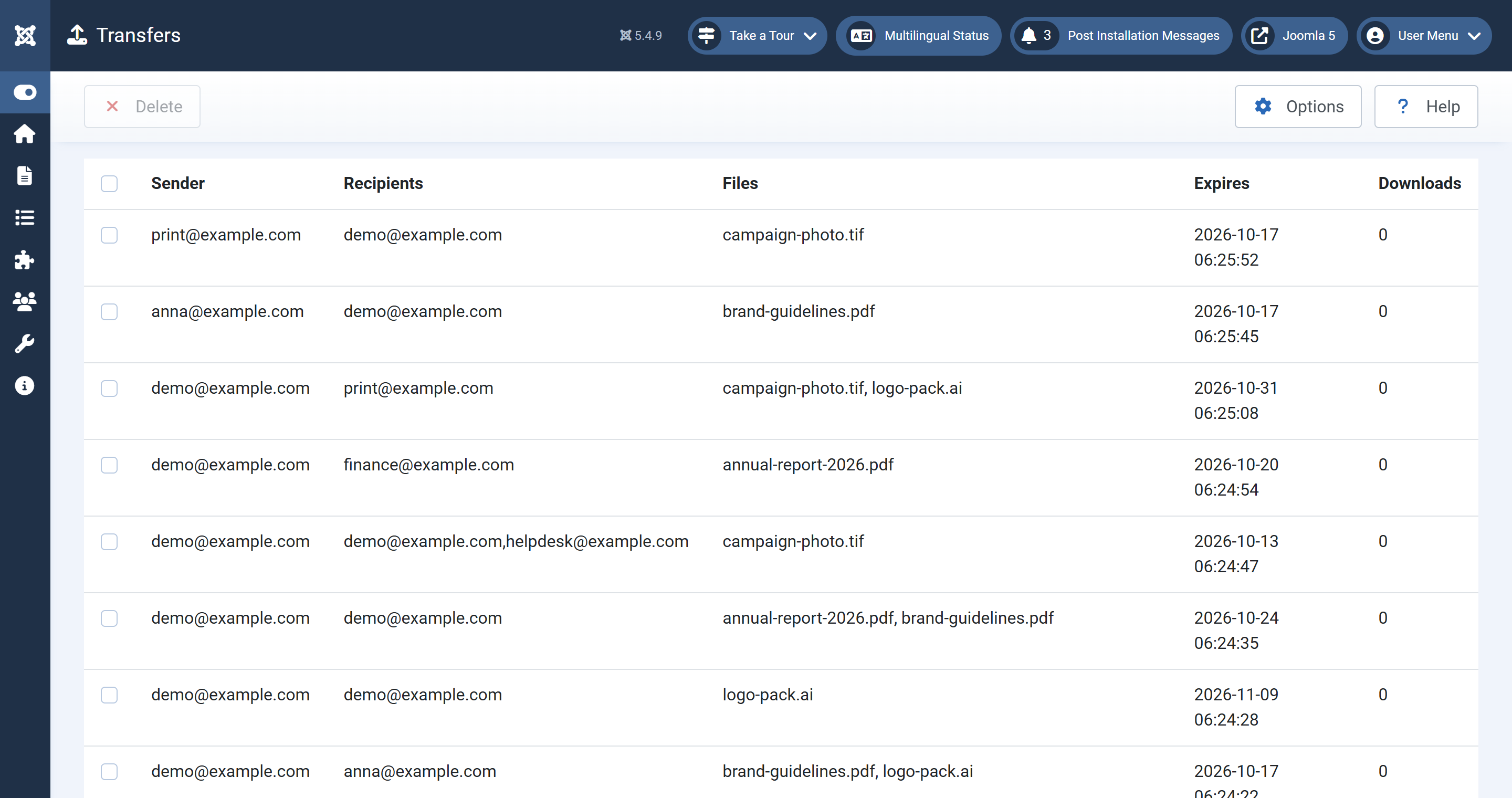The width and height of the screenshot is (1512, 798).
Task: Open the Multilingual Status label
Action: pyautogui.click(x=936, y=36)
